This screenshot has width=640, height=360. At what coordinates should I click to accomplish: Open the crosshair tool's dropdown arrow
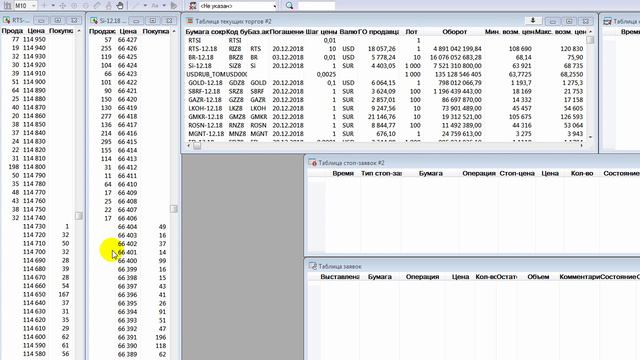(53, 6)
